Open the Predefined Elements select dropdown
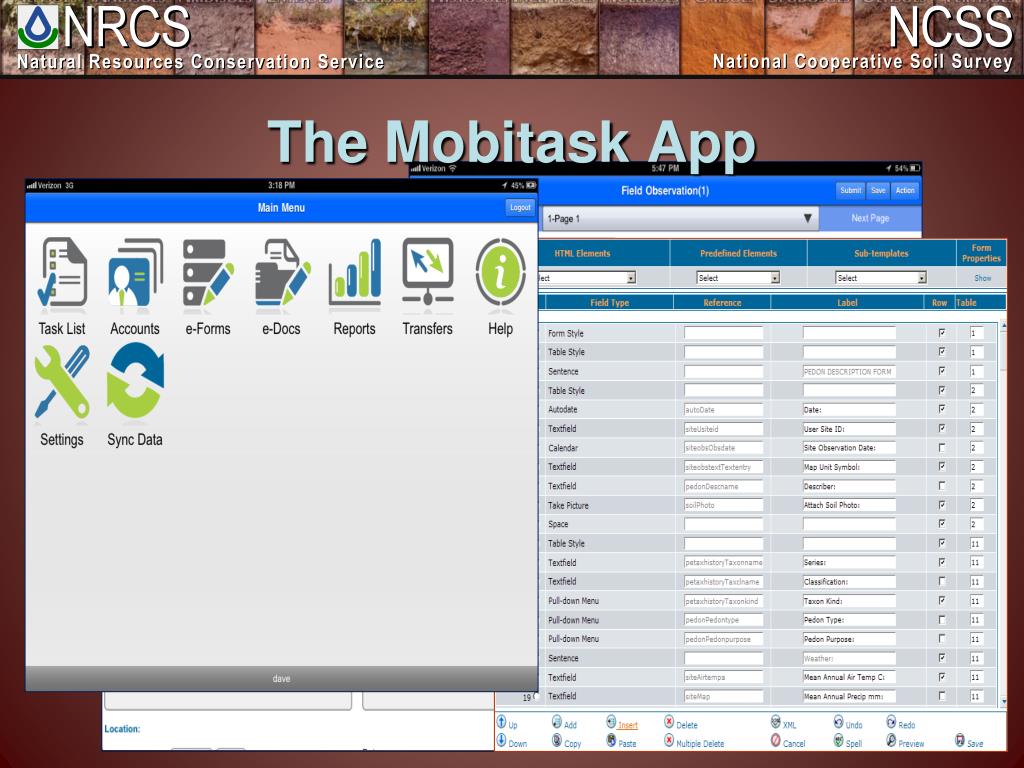Screen dimensions: 1024x768 tap(738, 278)
